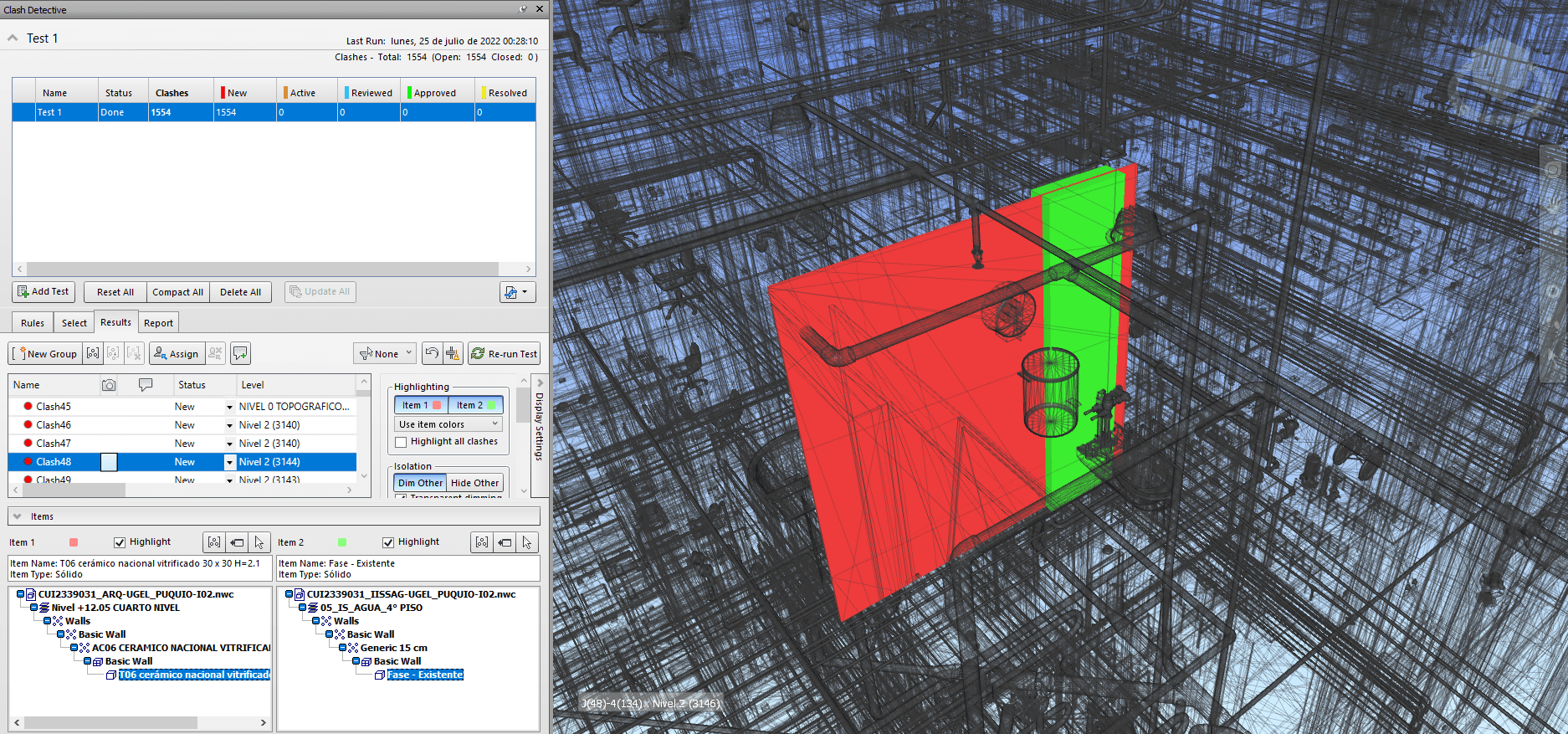Click the red Item 1 color swatch
Viewport: 1568px width, 734px height.
point(74,542)
